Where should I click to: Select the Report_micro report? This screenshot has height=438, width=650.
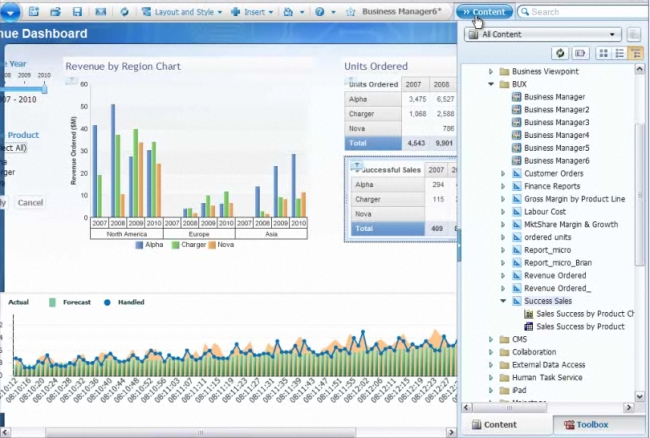coord(548,250)
